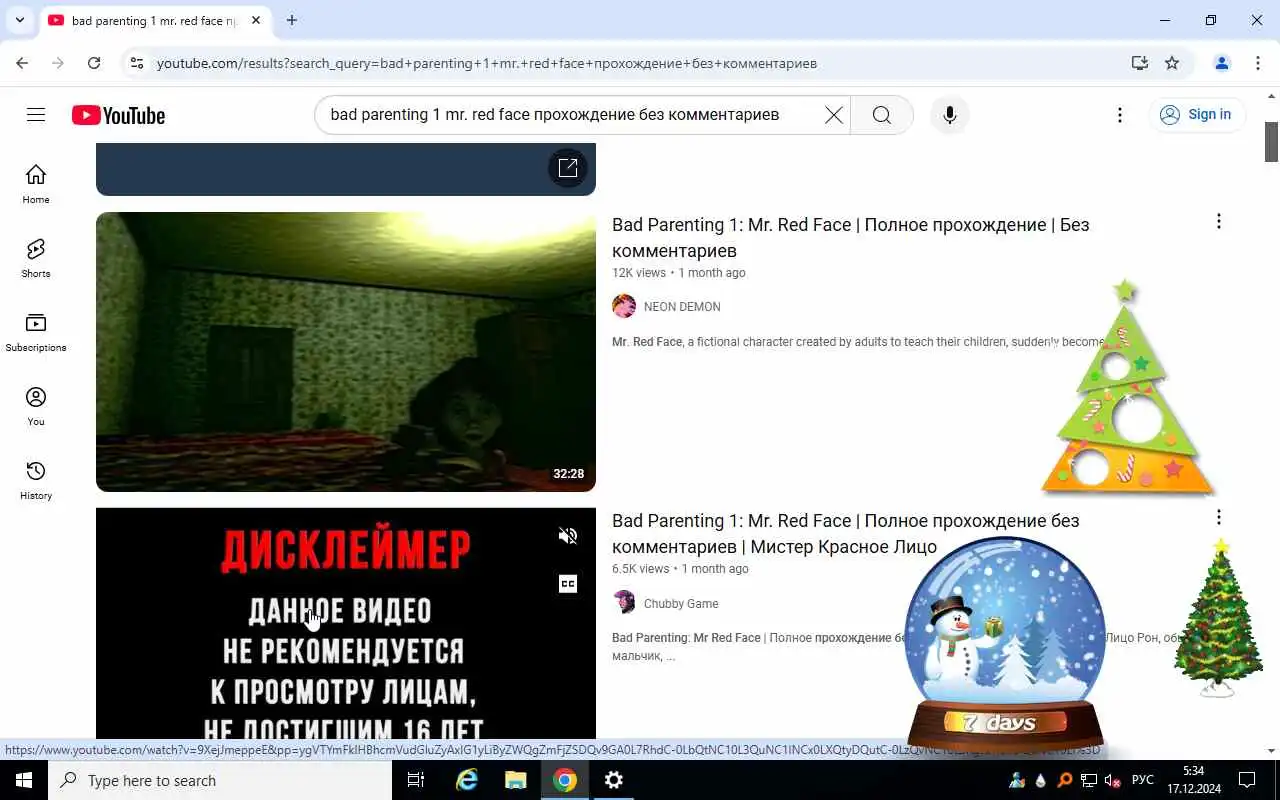The height and width of the screenshot is (800, 1280).
Task: Open File Explorer from taskbar
Action: coord(515,780)
